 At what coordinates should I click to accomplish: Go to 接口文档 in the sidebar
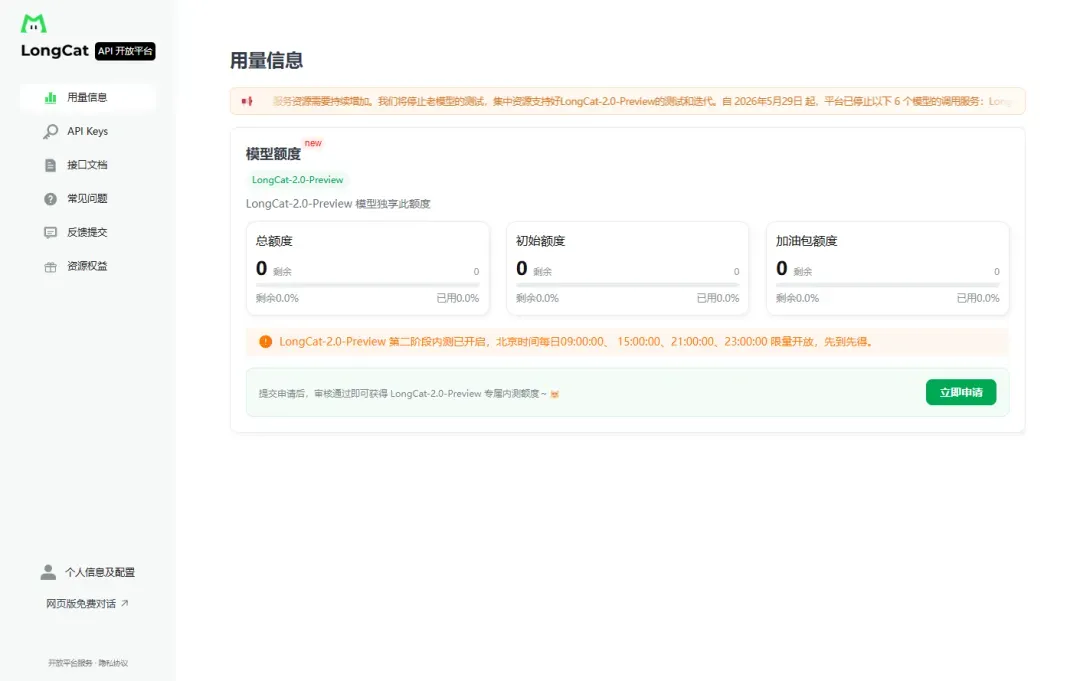point(87,165)
